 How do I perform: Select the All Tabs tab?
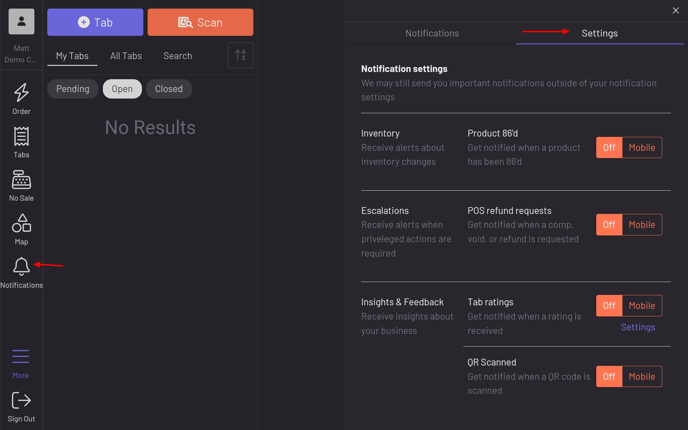click(x=126, y=56)
